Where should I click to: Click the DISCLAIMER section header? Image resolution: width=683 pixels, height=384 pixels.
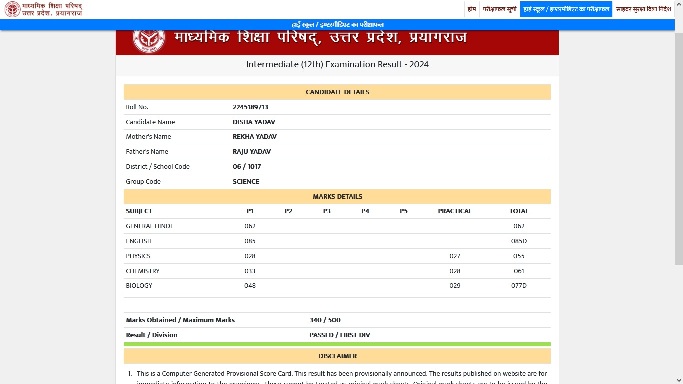click(x=337, y=356)
